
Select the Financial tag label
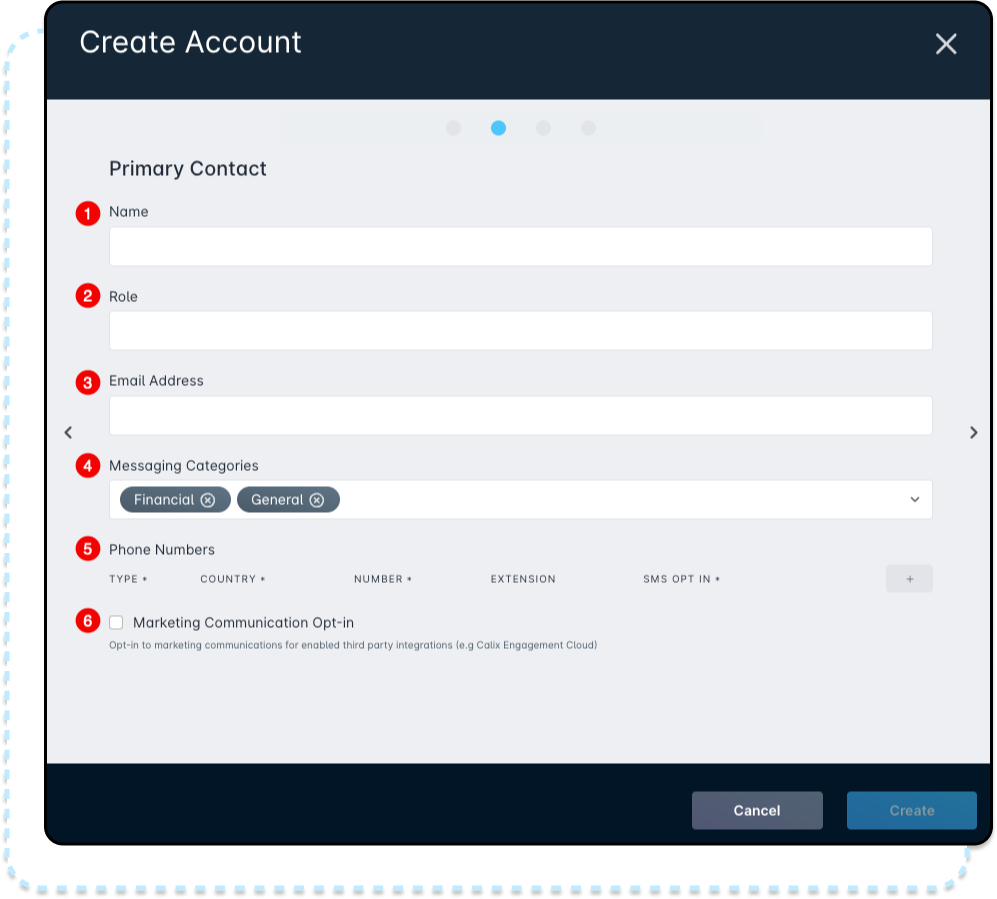[x=164, y=500]
